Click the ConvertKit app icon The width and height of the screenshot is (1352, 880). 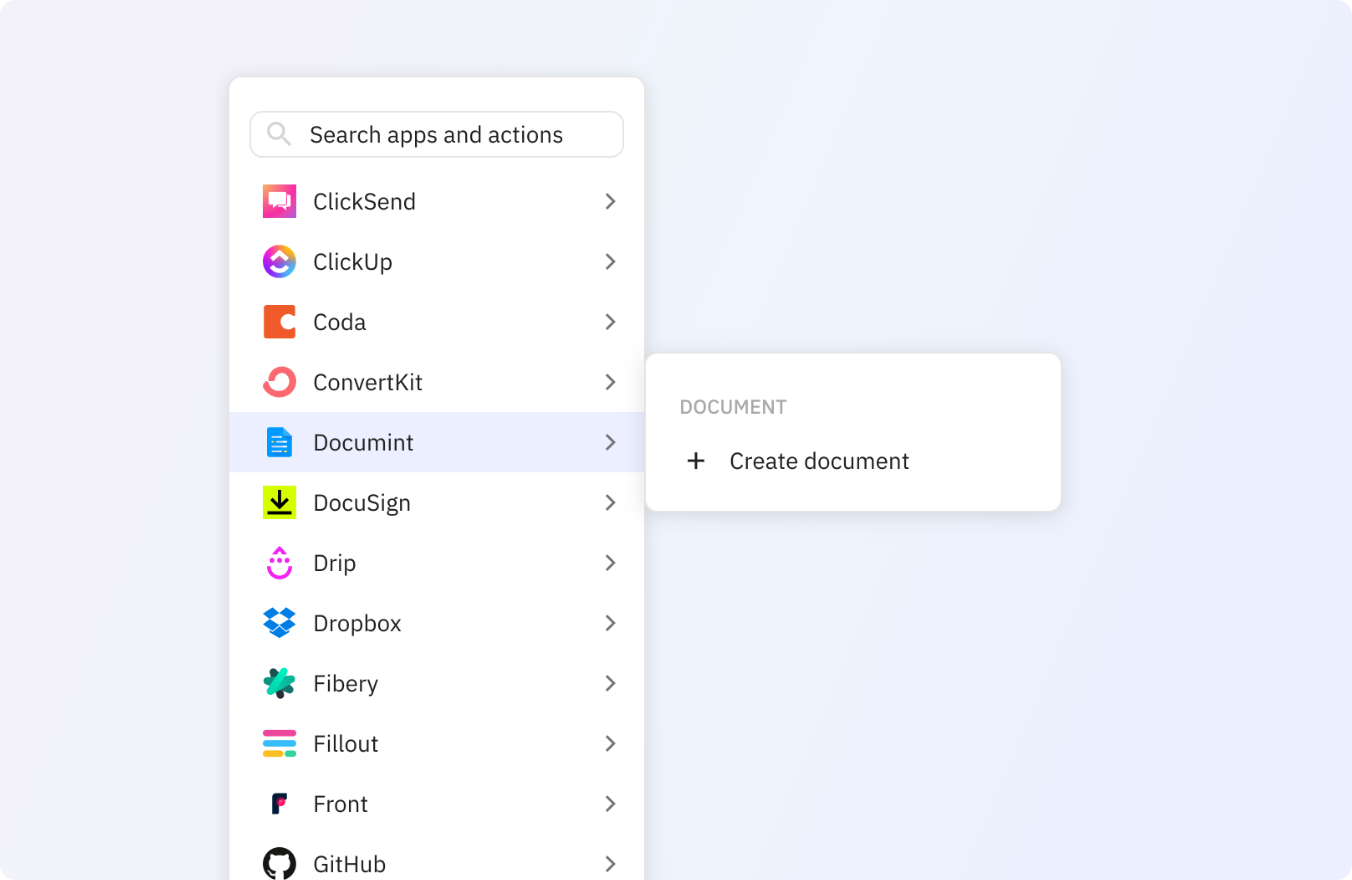click(279, 382)
